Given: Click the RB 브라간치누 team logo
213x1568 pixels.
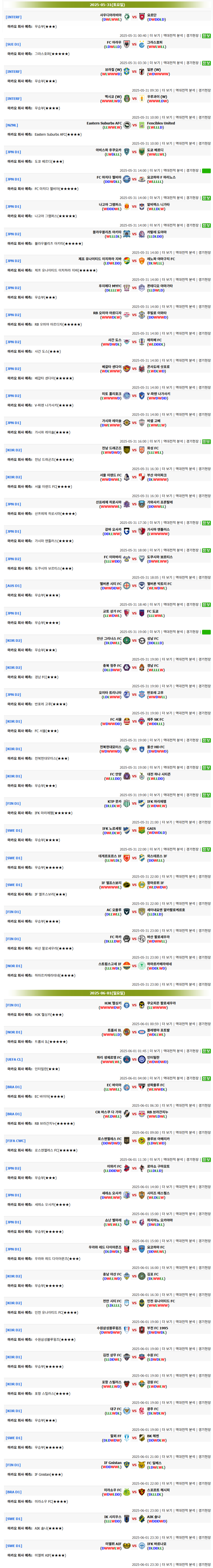Looking at the screenshot, I should tap(142, 1113).
